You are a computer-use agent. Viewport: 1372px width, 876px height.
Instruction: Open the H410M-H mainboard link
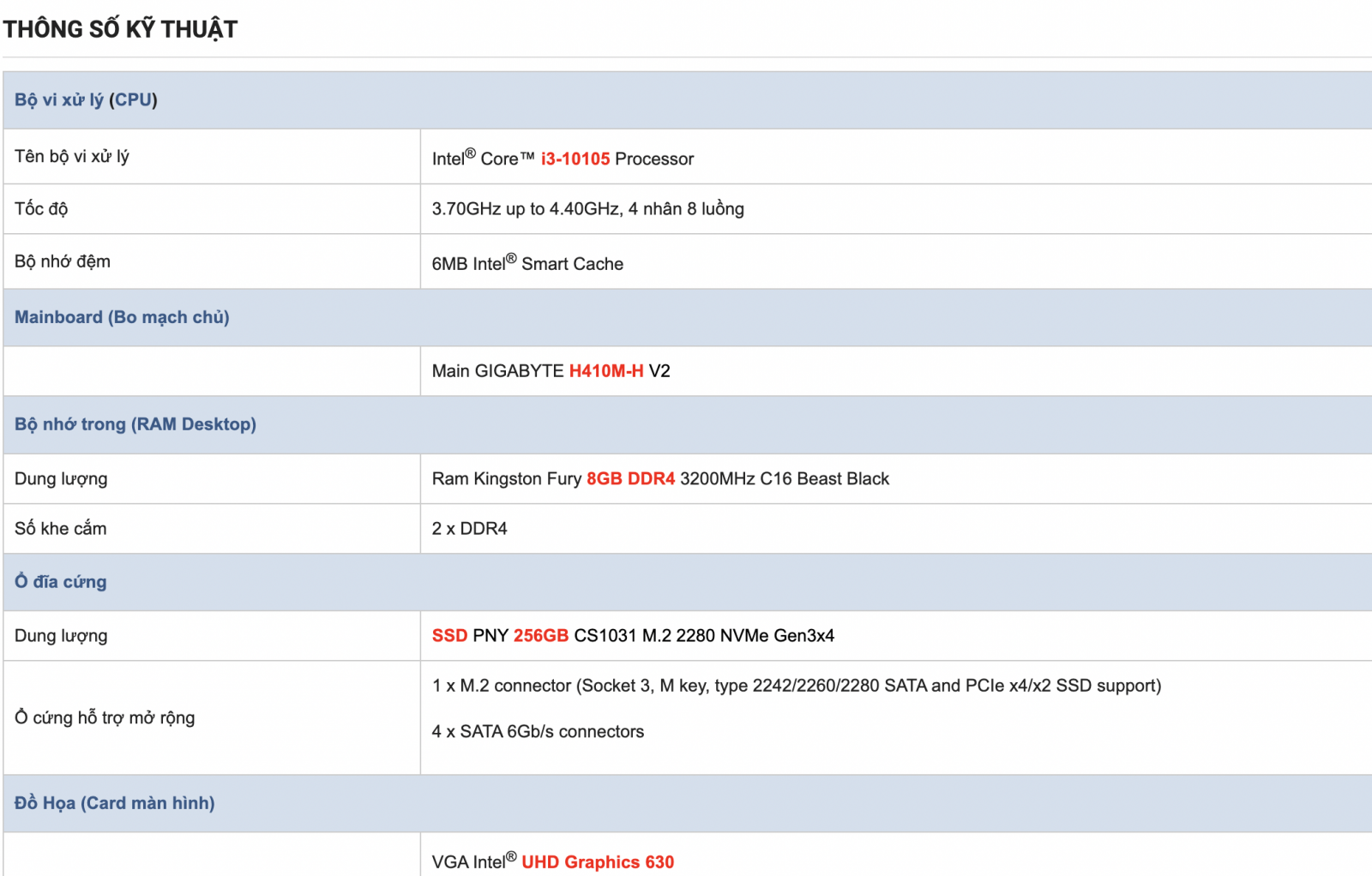point(606,371)
